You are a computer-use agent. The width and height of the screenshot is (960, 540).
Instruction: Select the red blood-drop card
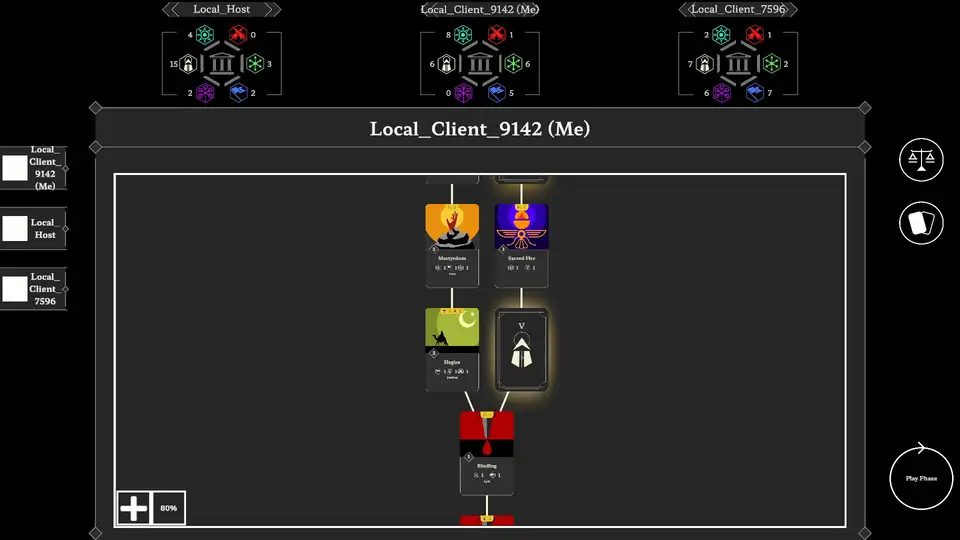(x=487, y=453)
